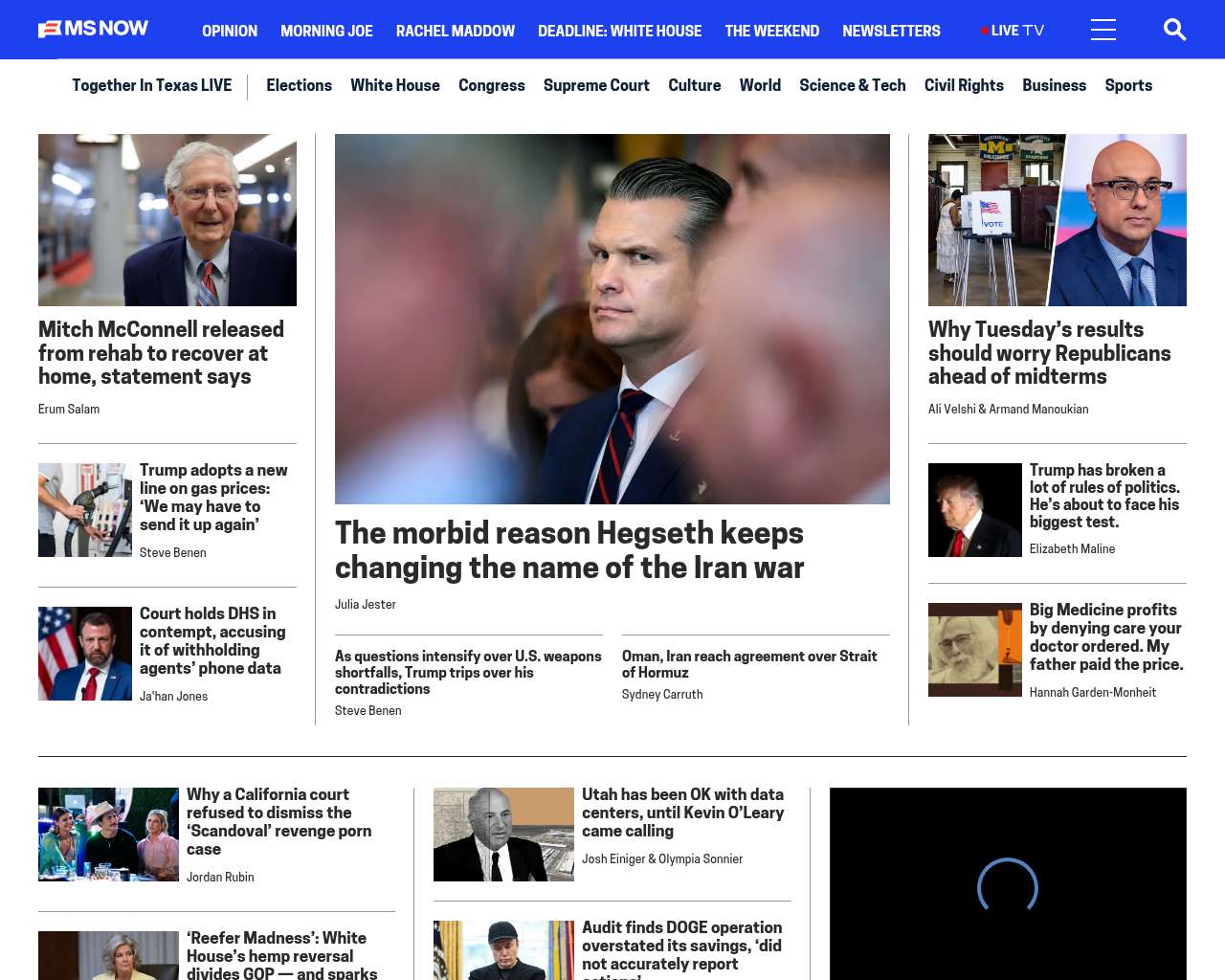Open The Weekend show link

(x=772, y=31)
